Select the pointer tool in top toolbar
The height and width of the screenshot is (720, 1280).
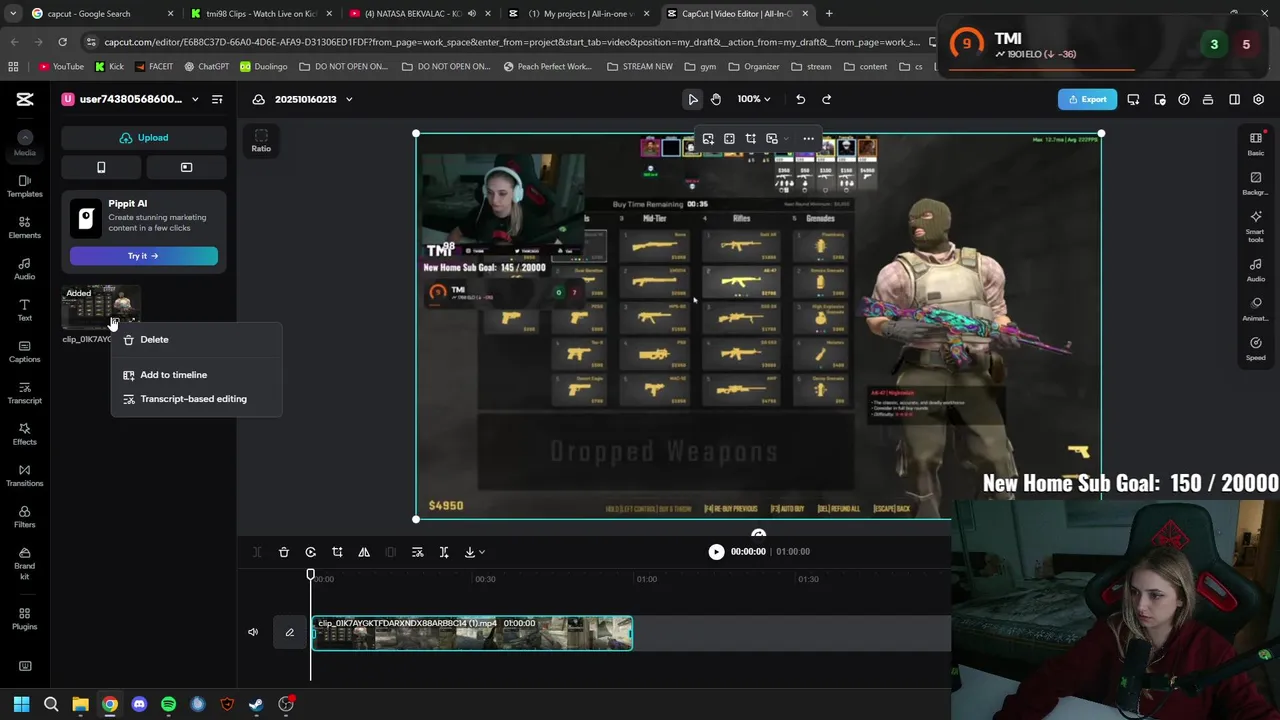pos(693,99)
